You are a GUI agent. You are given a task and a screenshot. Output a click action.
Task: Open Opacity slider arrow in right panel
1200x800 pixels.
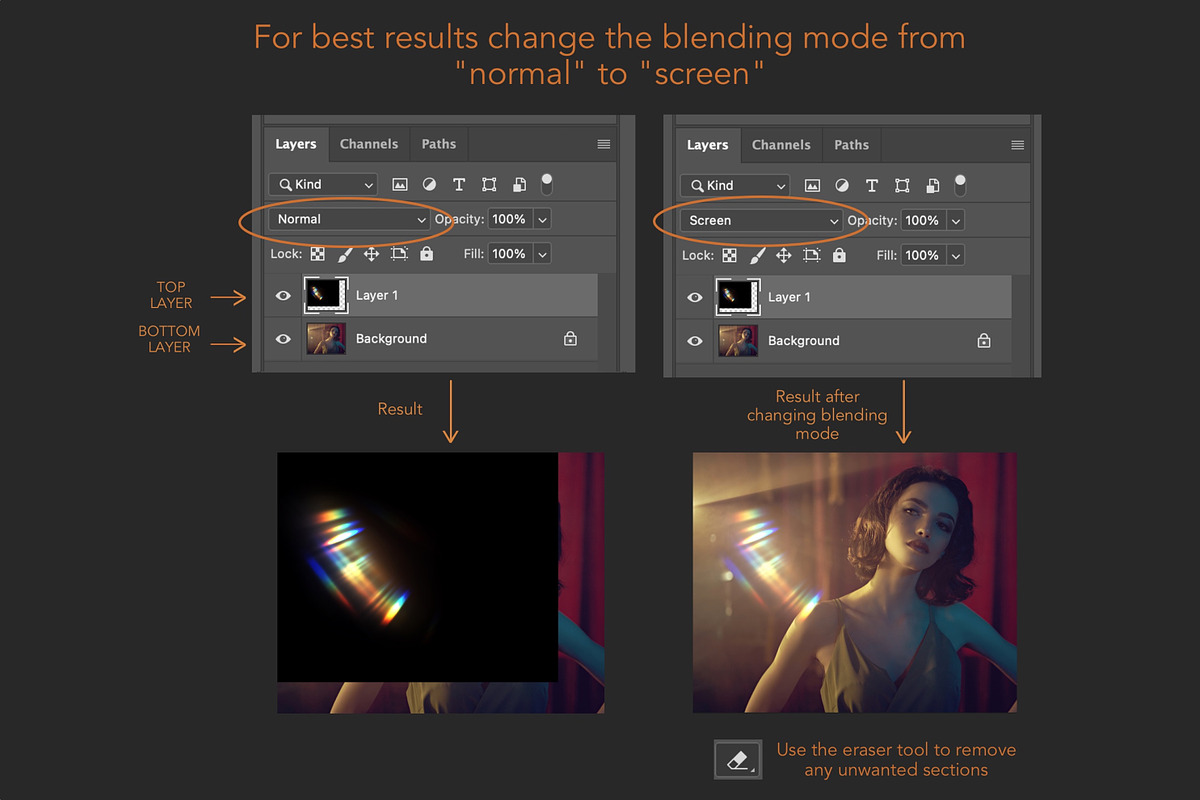[x=956, y=220]
